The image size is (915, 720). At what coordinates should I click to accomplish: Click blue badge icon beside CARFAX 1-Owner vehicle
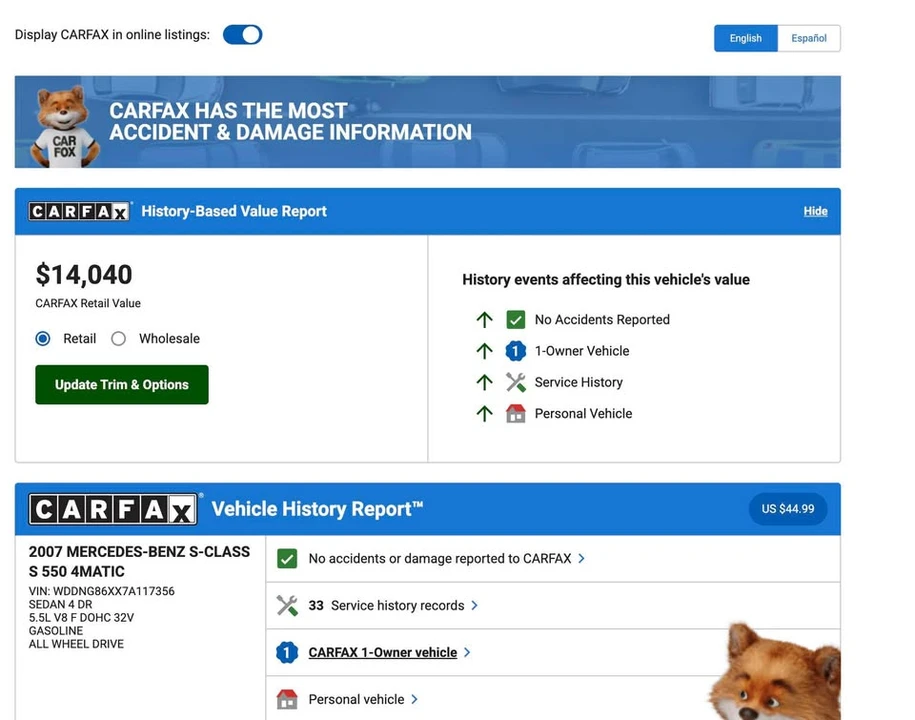287,652
